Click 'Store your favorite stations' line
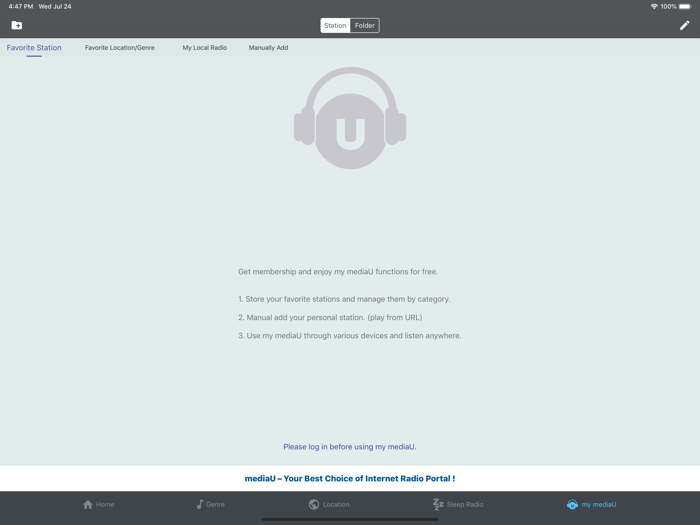Screen dimensions: 700x525 (344, 299)
